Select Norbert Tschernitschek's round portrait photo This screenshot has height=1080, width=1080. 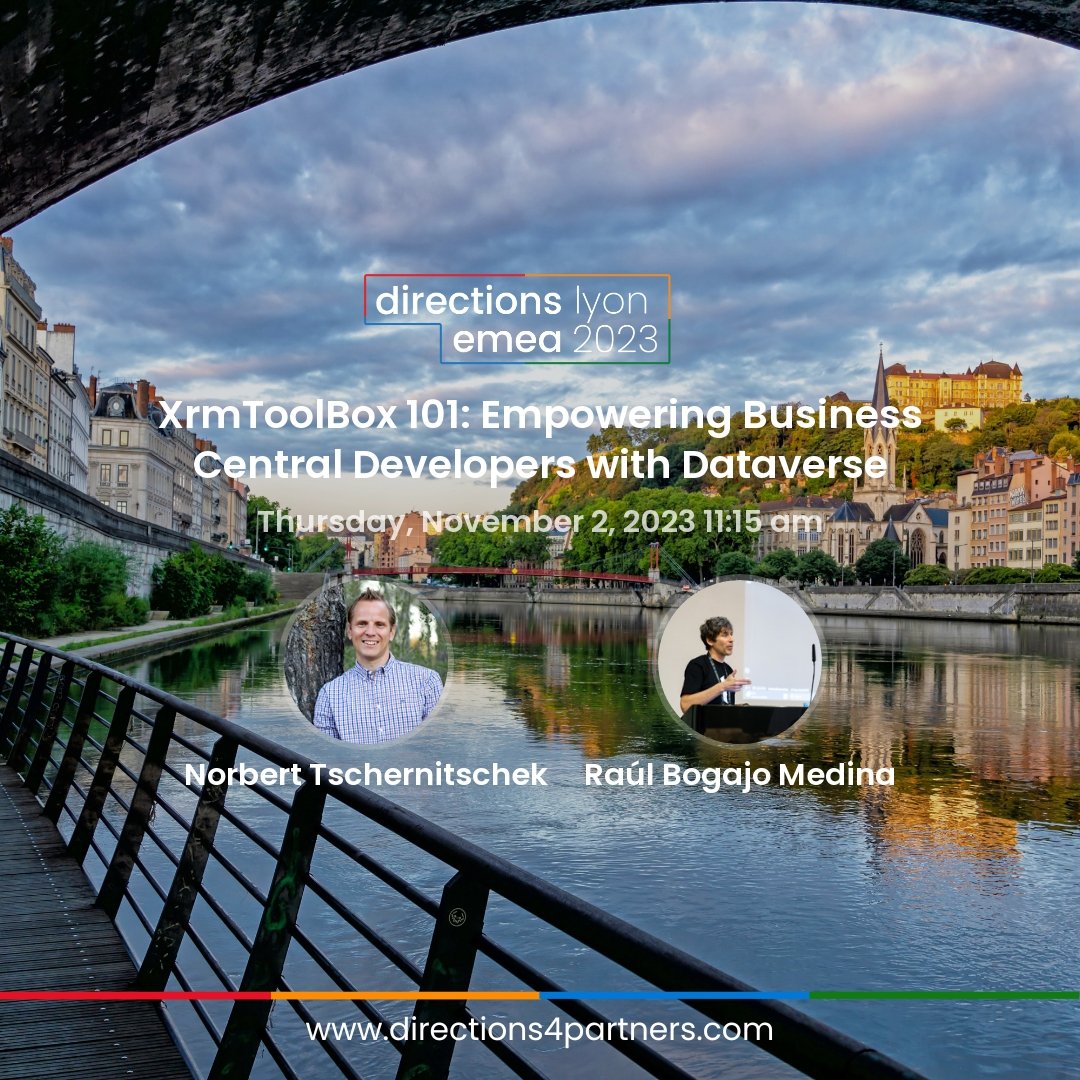coord(367,662)
